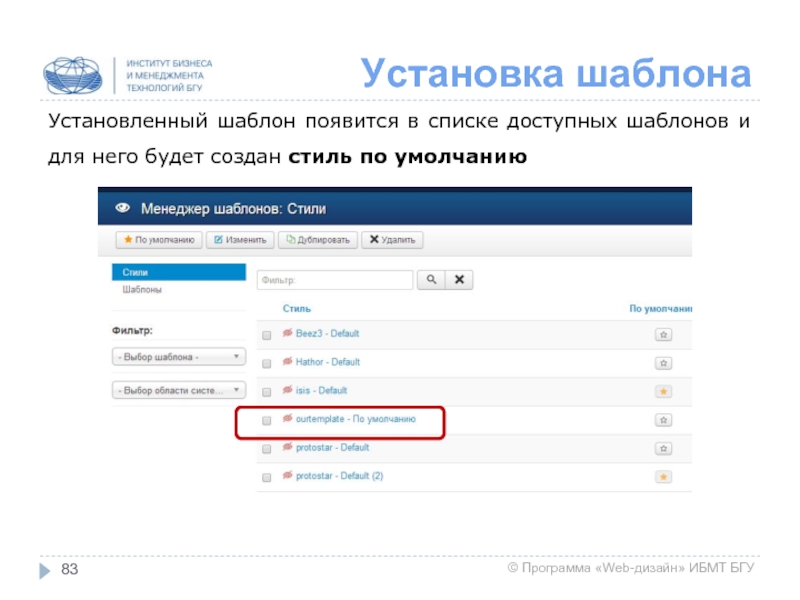
Task: Check the isis - Default row checkbox
Action: (266, 392)
